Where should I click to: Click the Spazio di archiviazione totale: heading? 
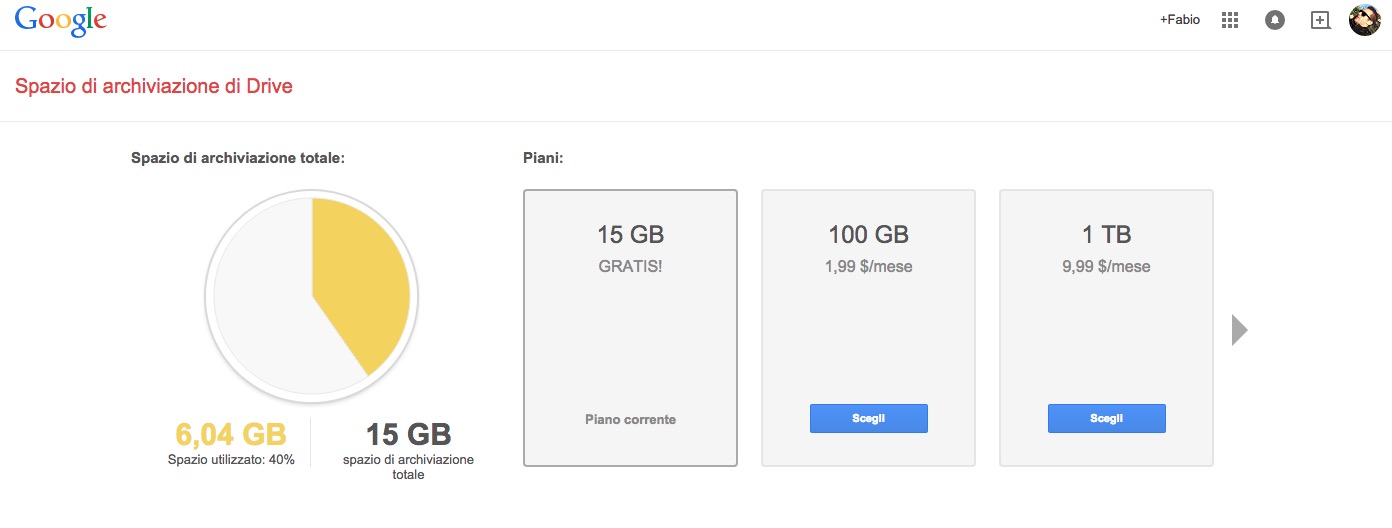238,158
